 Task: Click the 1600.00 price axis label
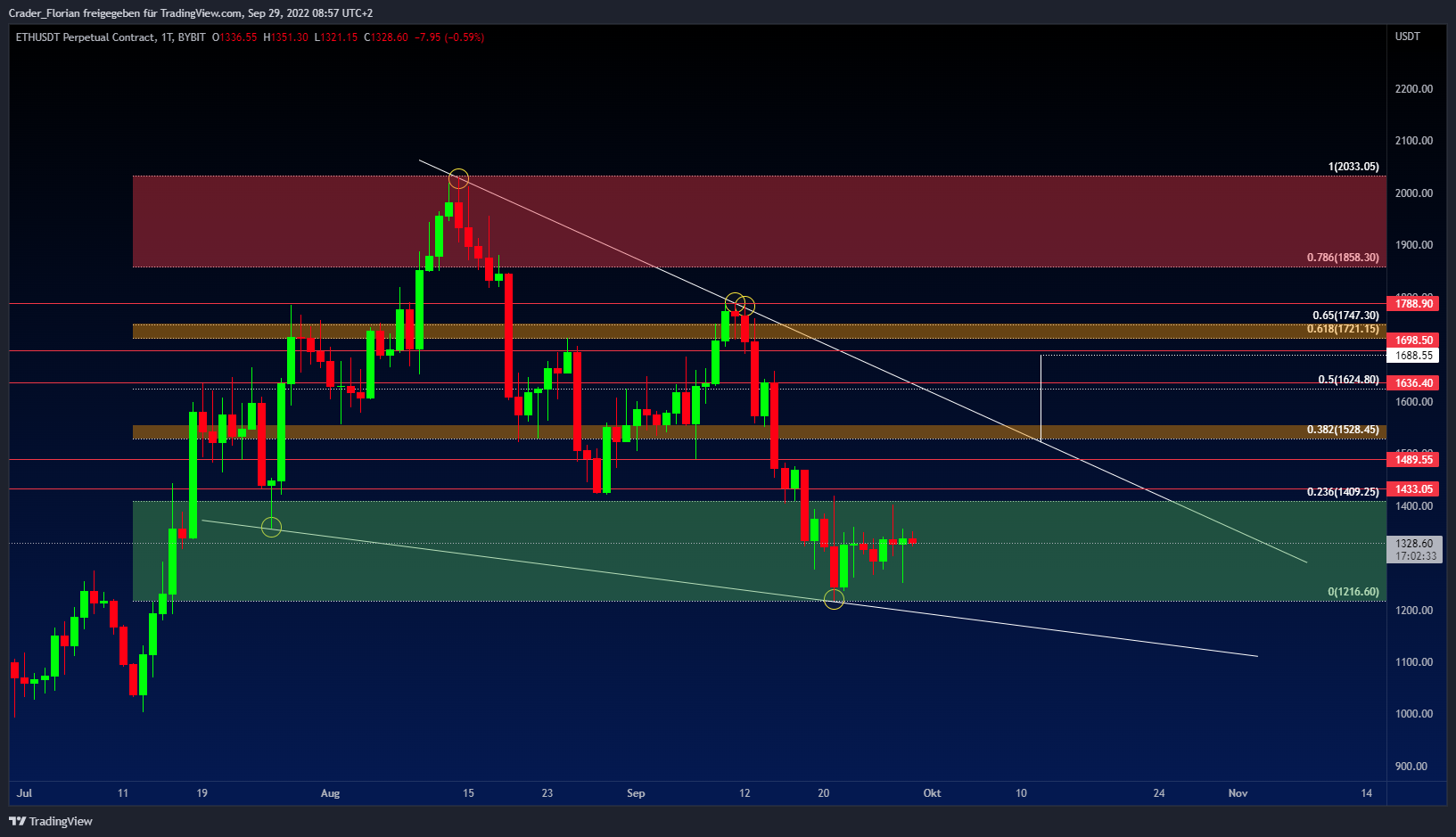click(1414, 402)
